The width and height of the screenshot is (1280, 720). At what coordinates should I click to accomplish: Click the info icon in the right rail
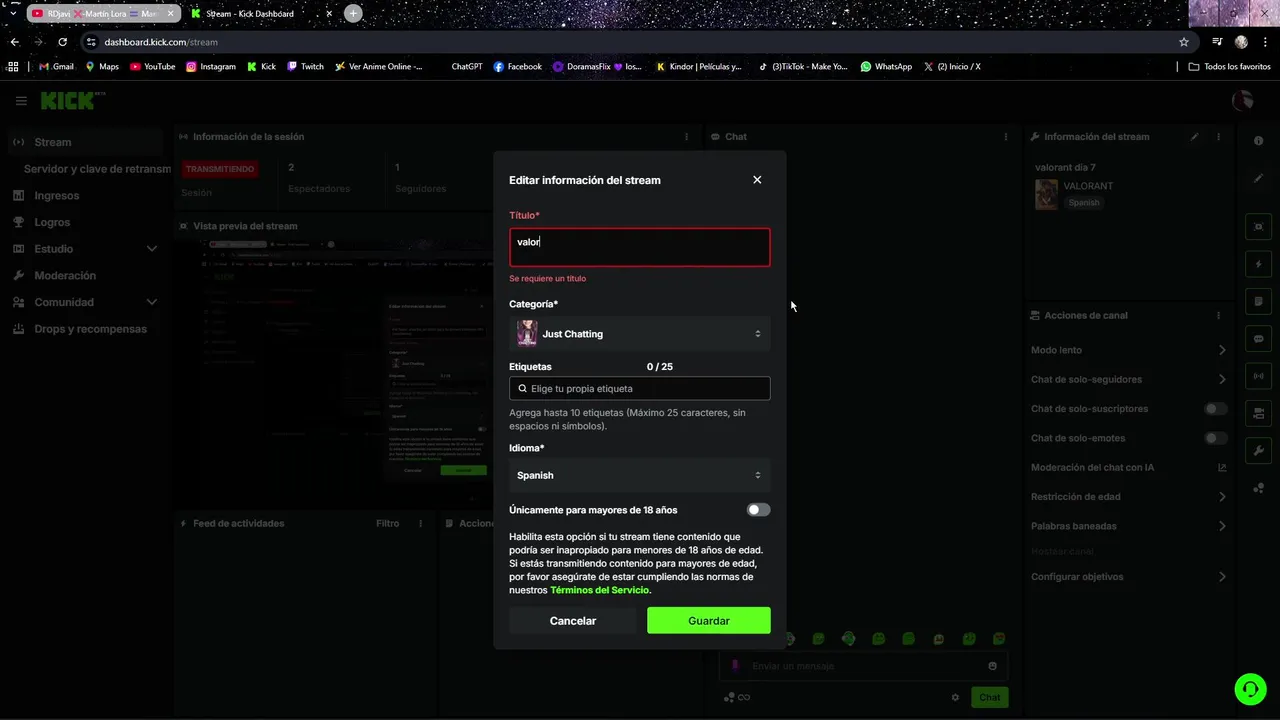point(1258,141)
